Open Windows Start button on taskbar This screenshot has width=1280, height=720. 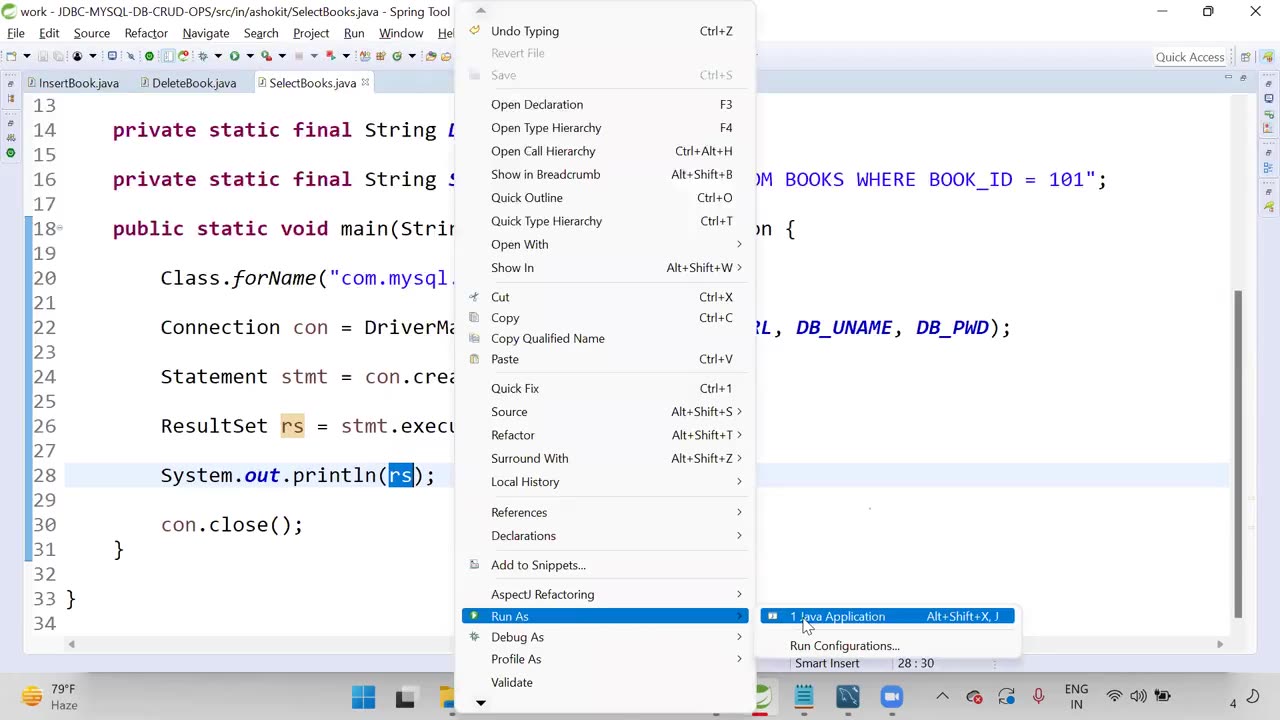coord(363,696)
